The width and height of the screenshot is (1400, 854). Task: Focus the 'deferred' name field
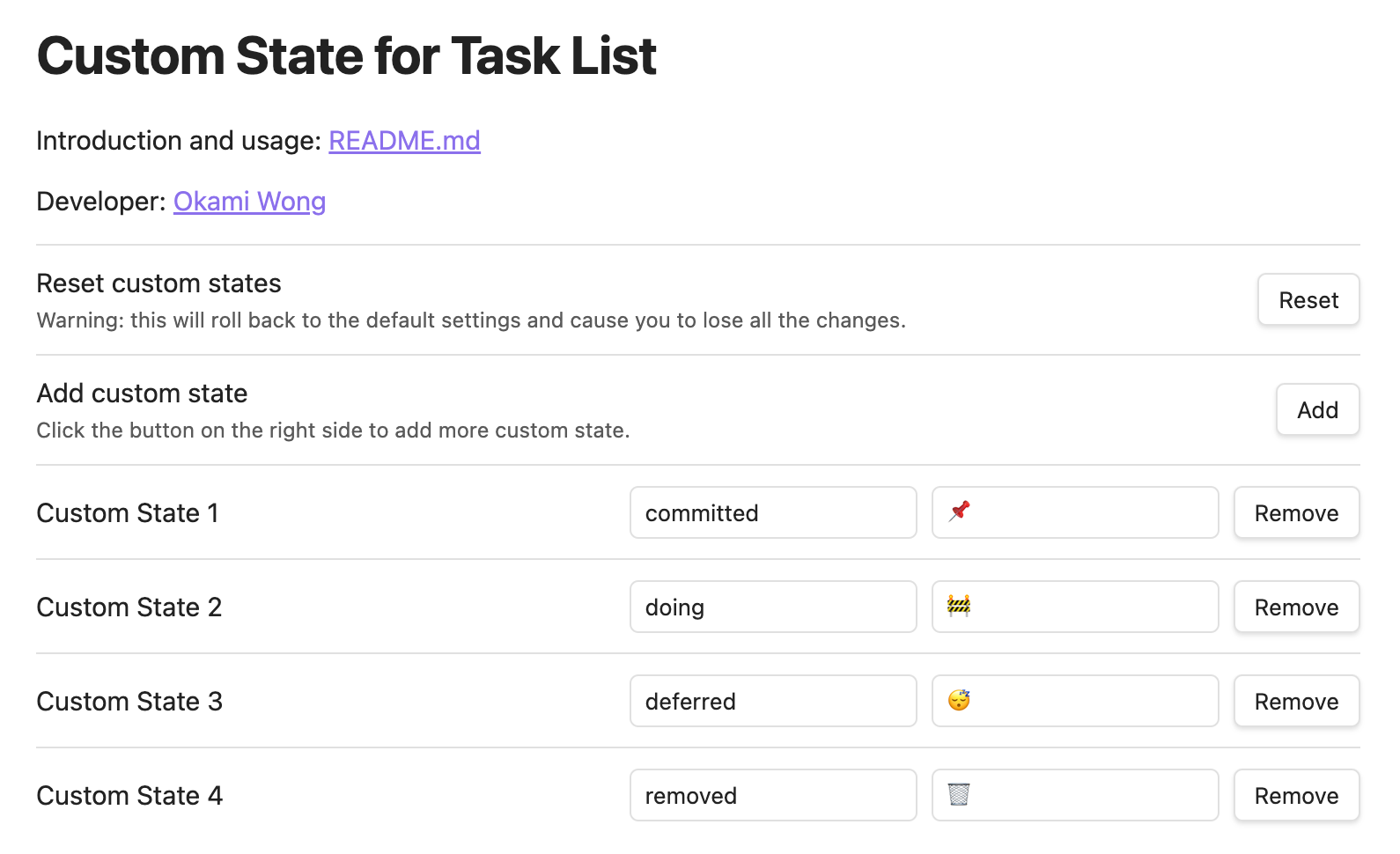coord(772,701)
